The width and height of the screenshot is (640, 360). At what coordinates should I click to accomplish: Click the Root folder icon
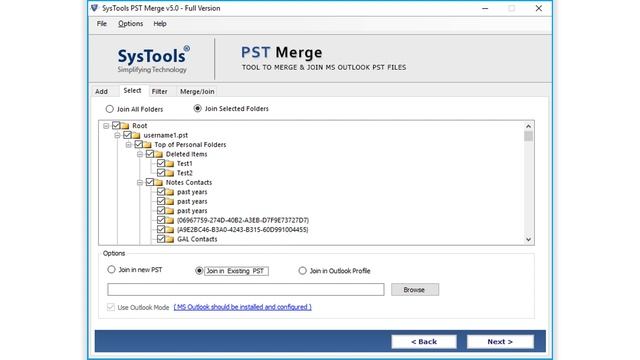(125, 126)
